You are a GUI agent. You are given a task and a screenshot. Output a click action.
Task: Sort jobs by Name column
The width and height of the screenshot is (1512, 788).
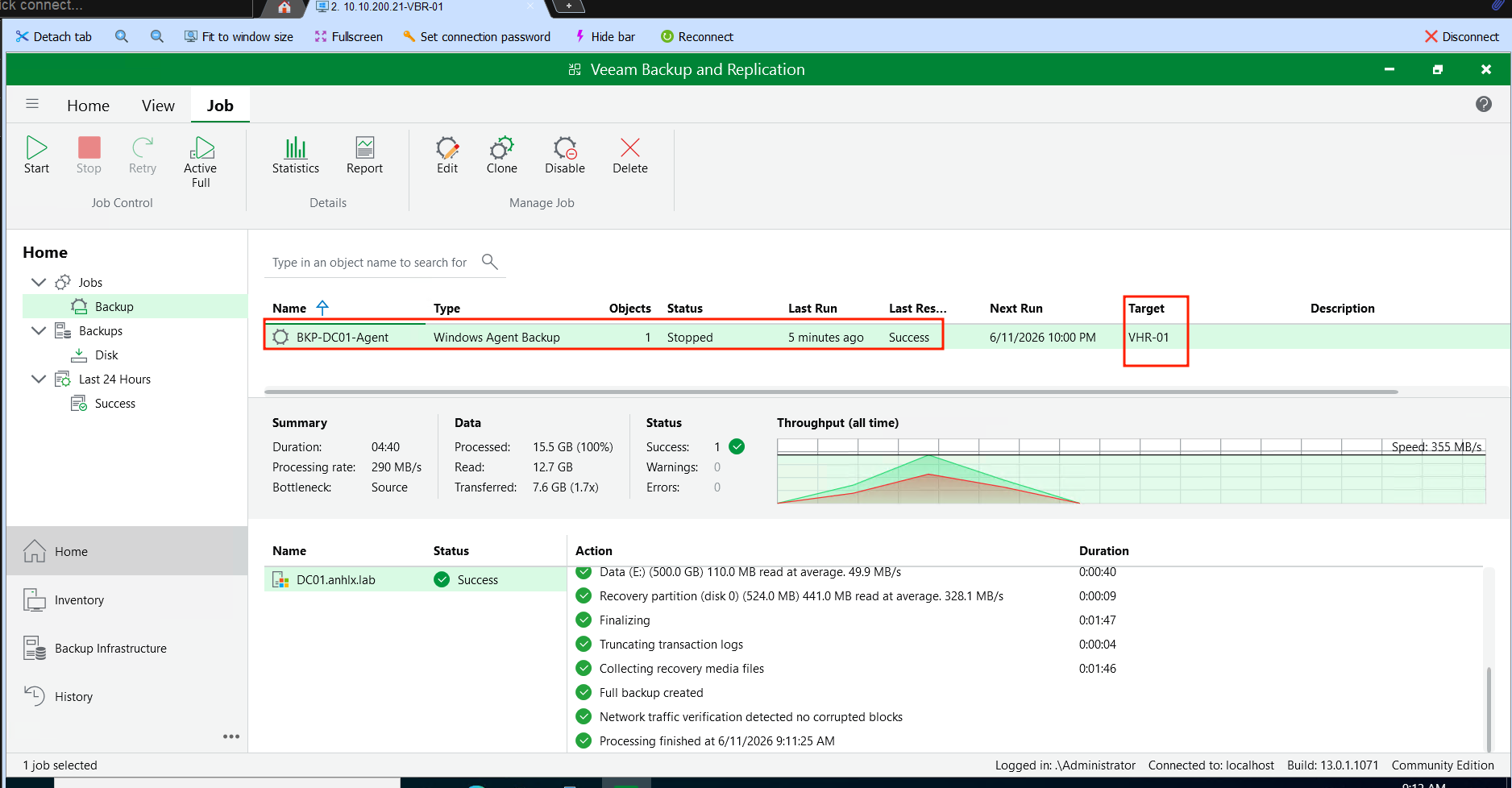(x=289, y=308)
